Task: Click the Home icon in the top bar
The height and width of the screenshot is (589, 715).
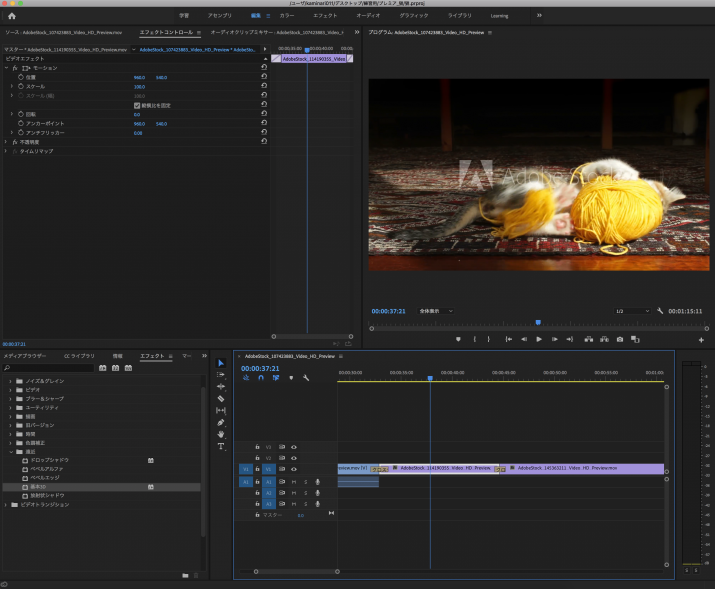Action: (12, 16)
